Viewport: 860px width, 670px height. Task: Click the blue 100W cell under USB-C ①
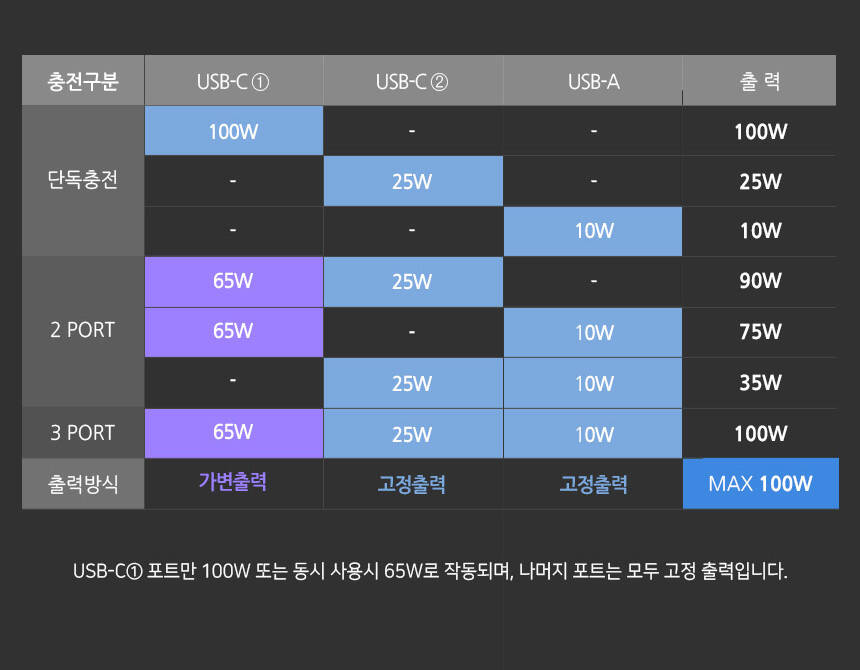(x=233, y=131)
